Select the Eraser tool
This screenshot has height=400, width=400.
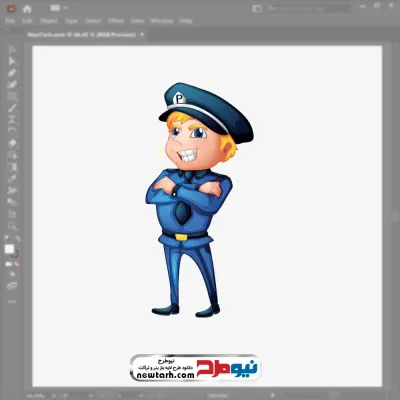[x=12, y=143]
